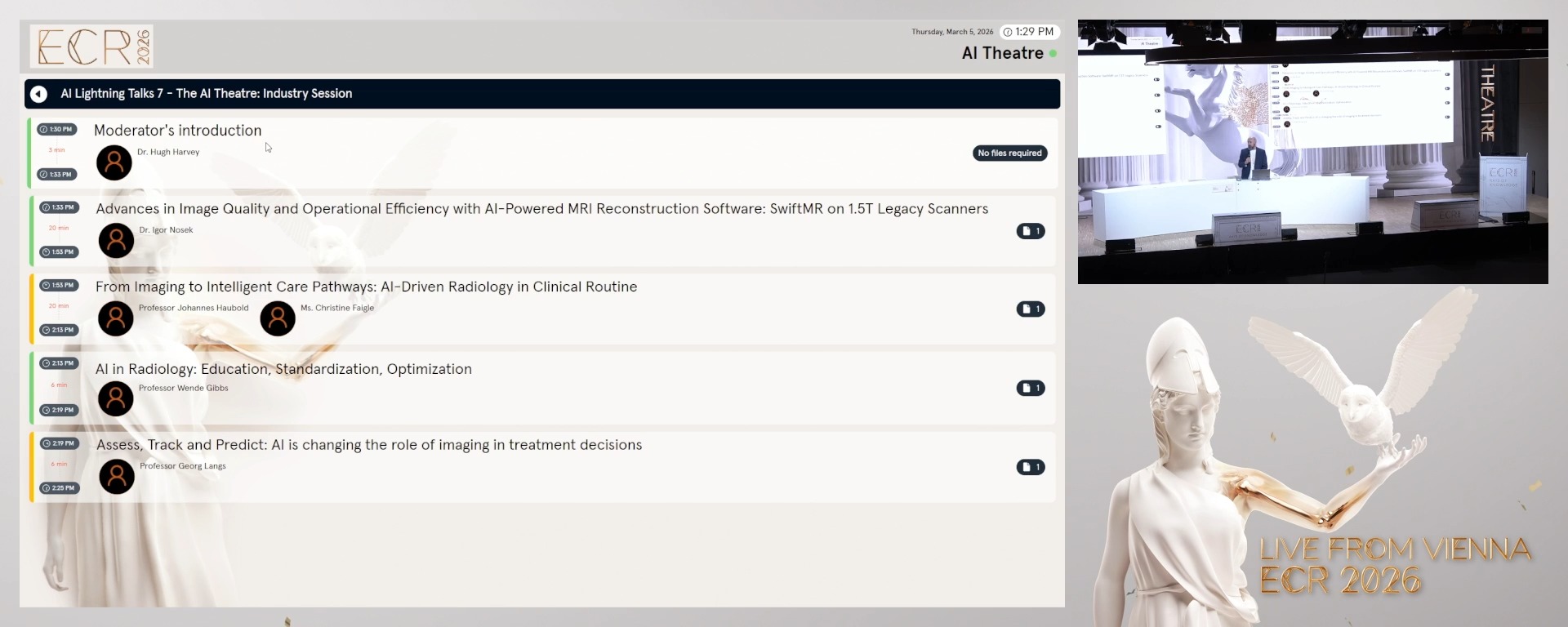1568x627 pixels.
Task: Click the AI Theatre room label
Action: 1002,53
